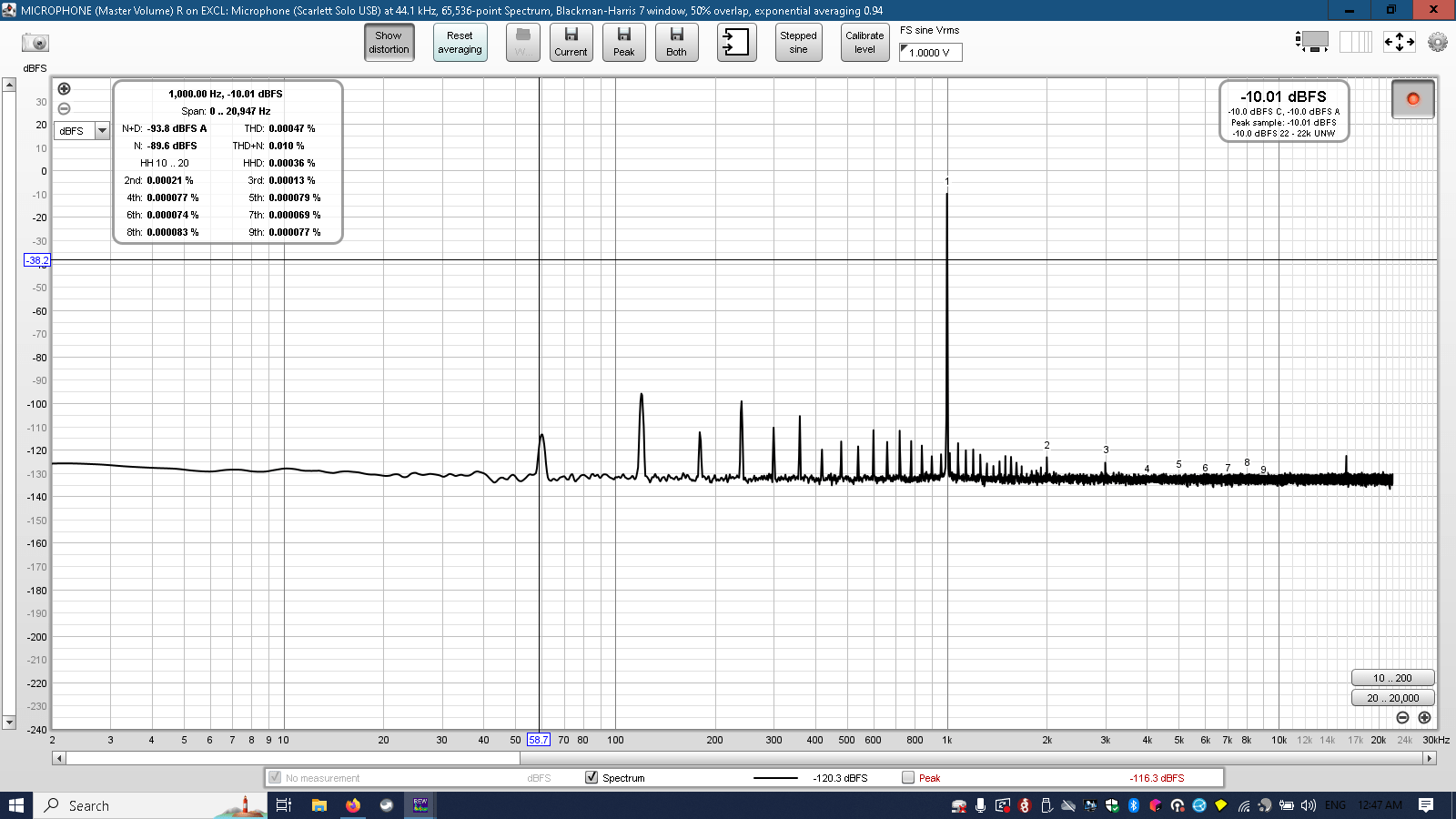Click the import arrows icon button
The width and height of the screenshot is (1456, 819).
(736, 43)
